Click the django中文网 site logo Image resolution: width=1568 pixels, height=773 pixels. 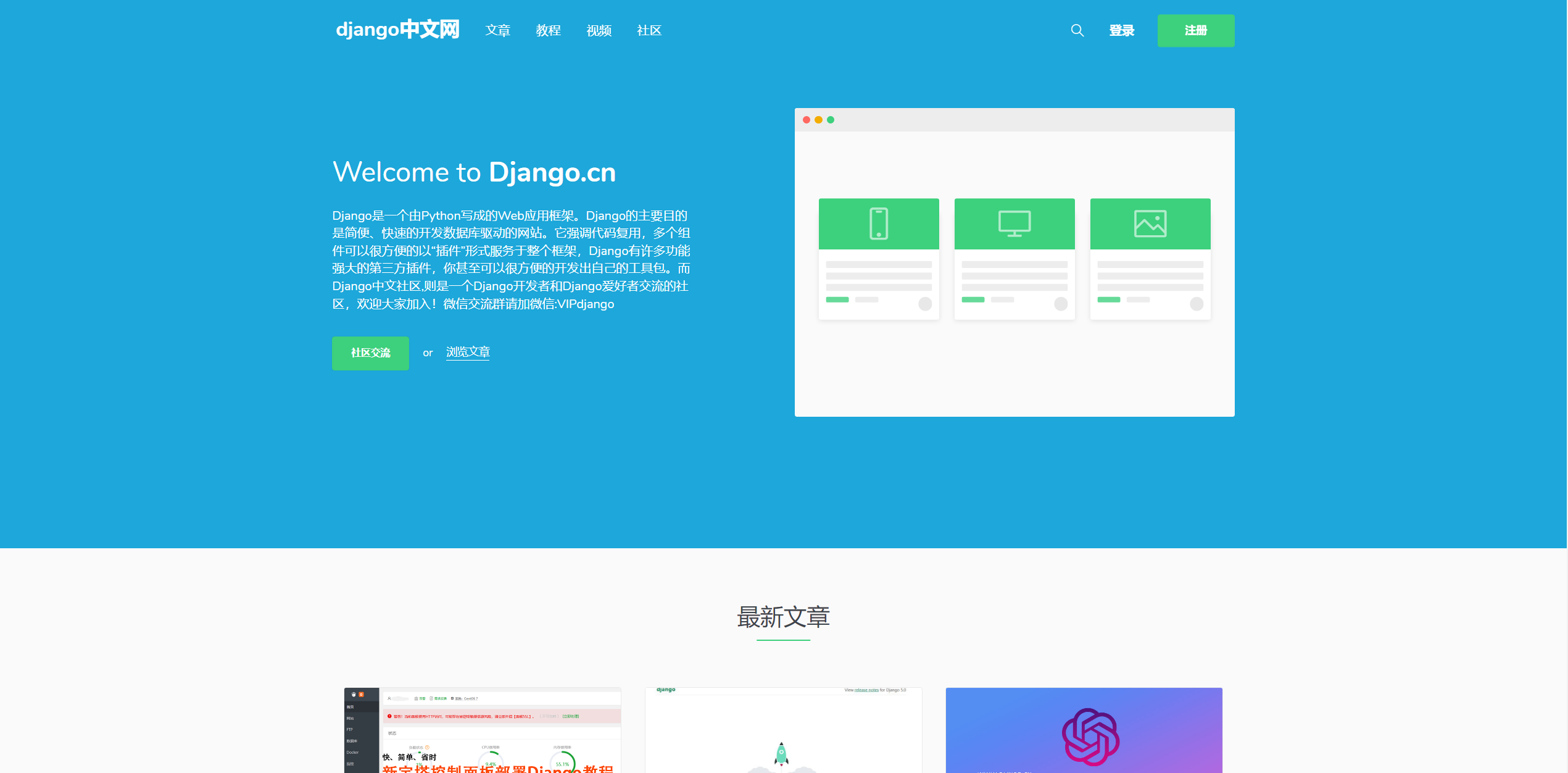397,29
